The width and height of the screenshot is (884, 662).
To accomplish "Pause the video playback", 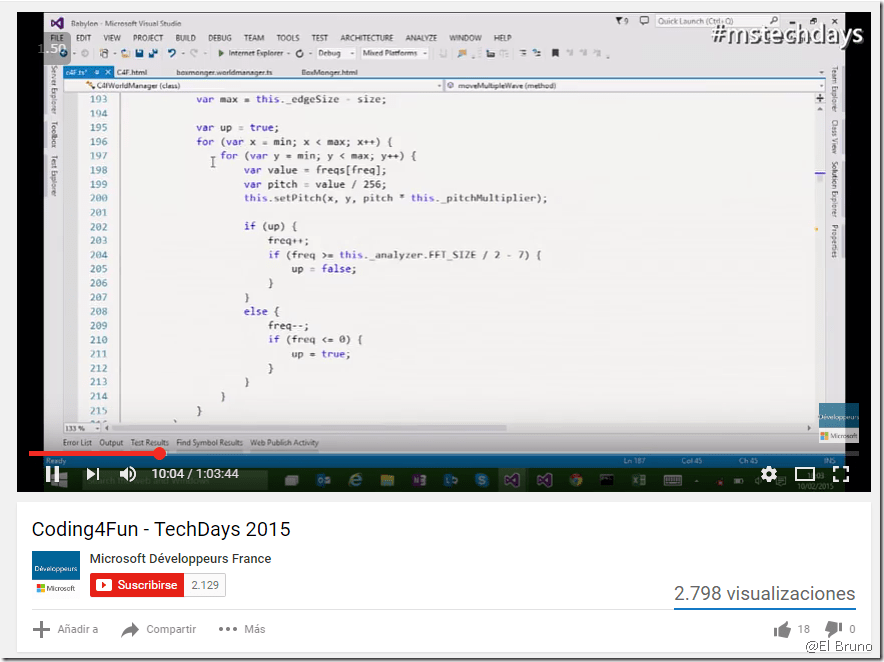I will (52, 474).
